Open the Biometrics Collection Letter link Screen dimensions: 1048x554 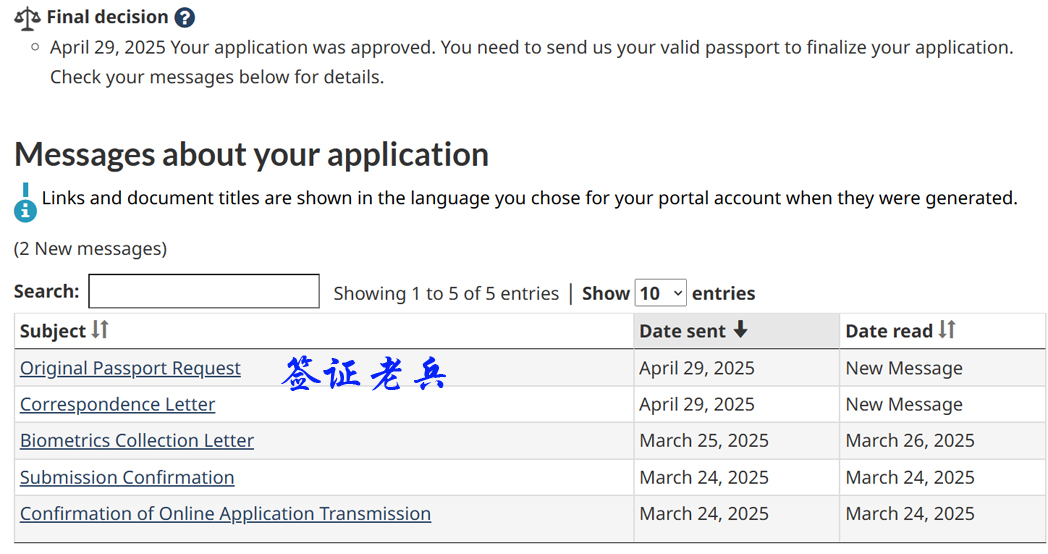coord(137,440)
